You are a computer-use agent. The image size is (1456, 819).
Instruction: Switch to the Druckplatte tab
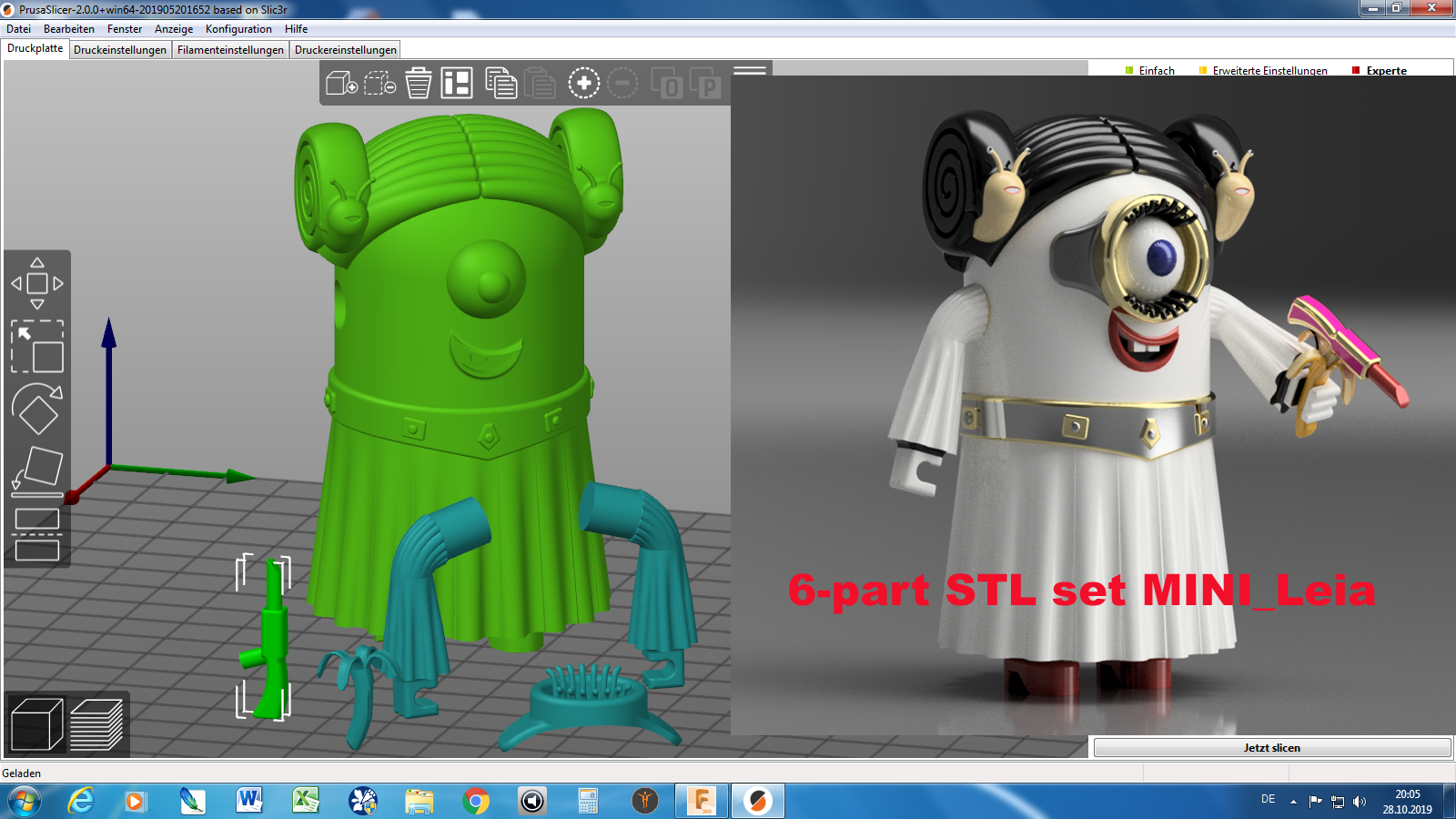[x=35, y=48]
